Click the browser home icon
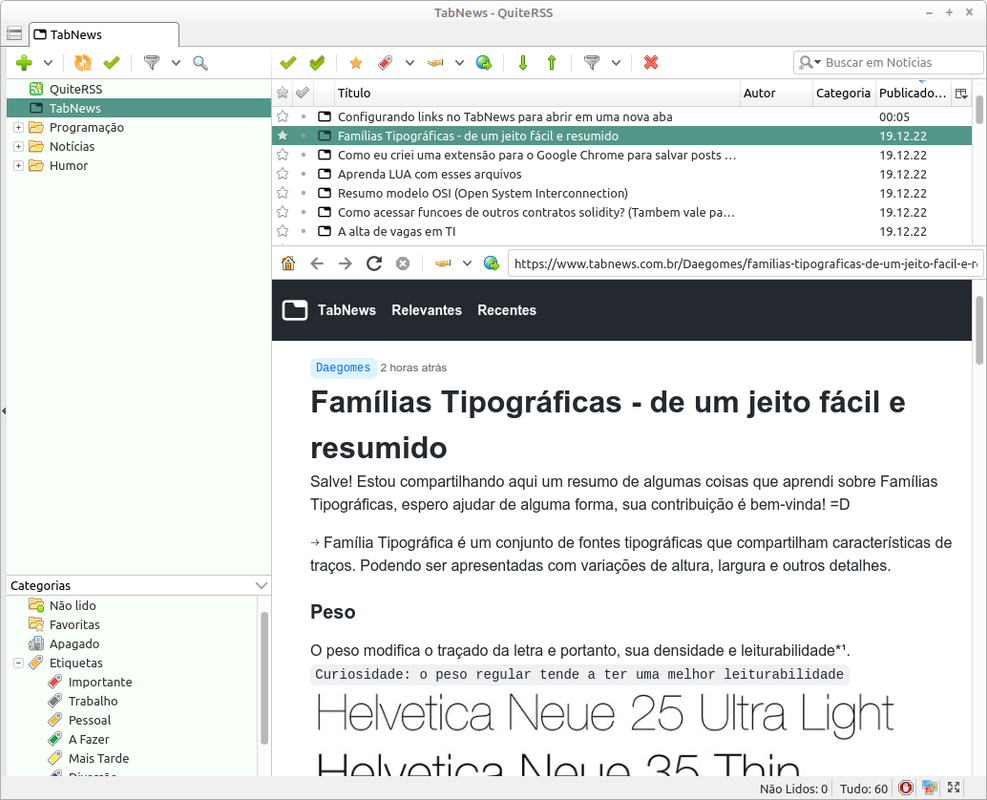 [x=288, y=264]
